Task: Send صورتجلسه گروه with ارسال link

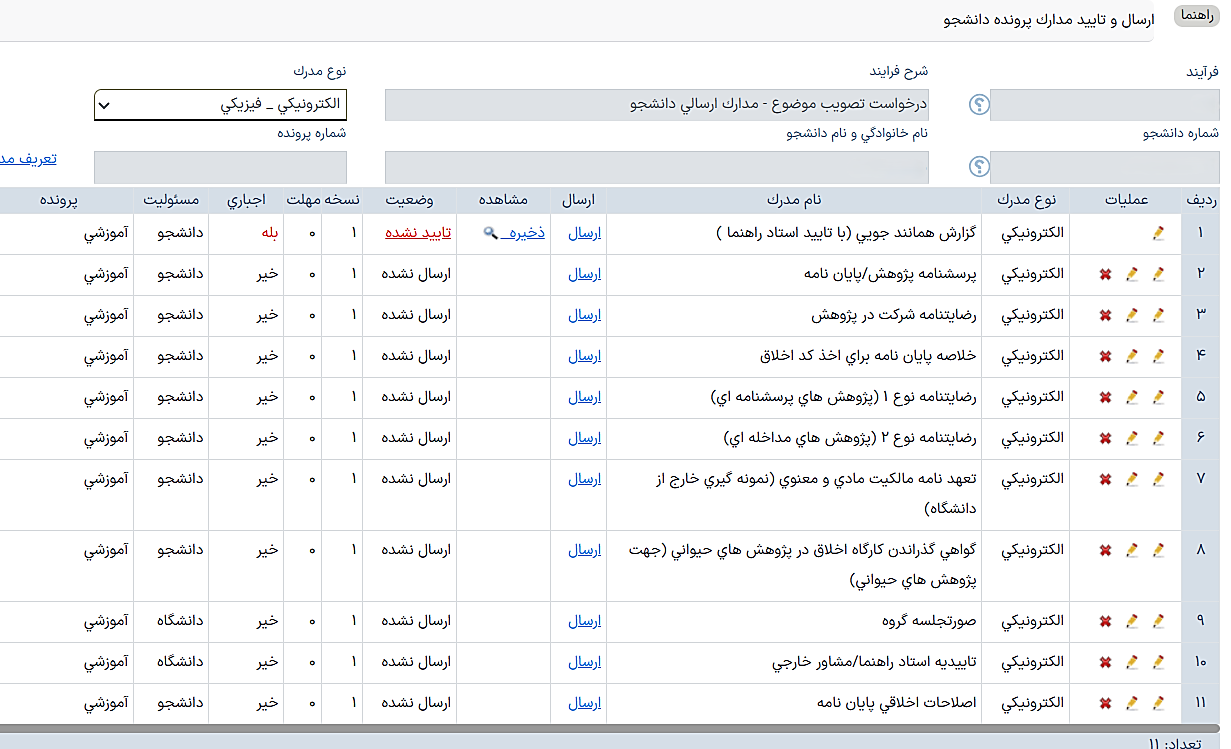Action: (585, 621)
